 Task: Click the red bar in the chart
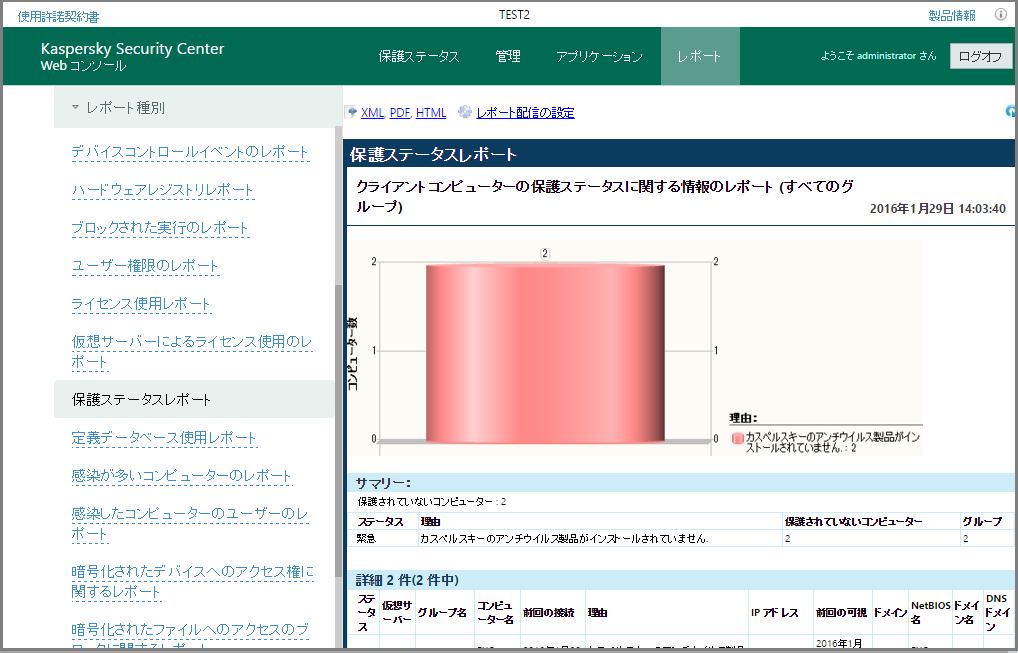tap(545, 352)
